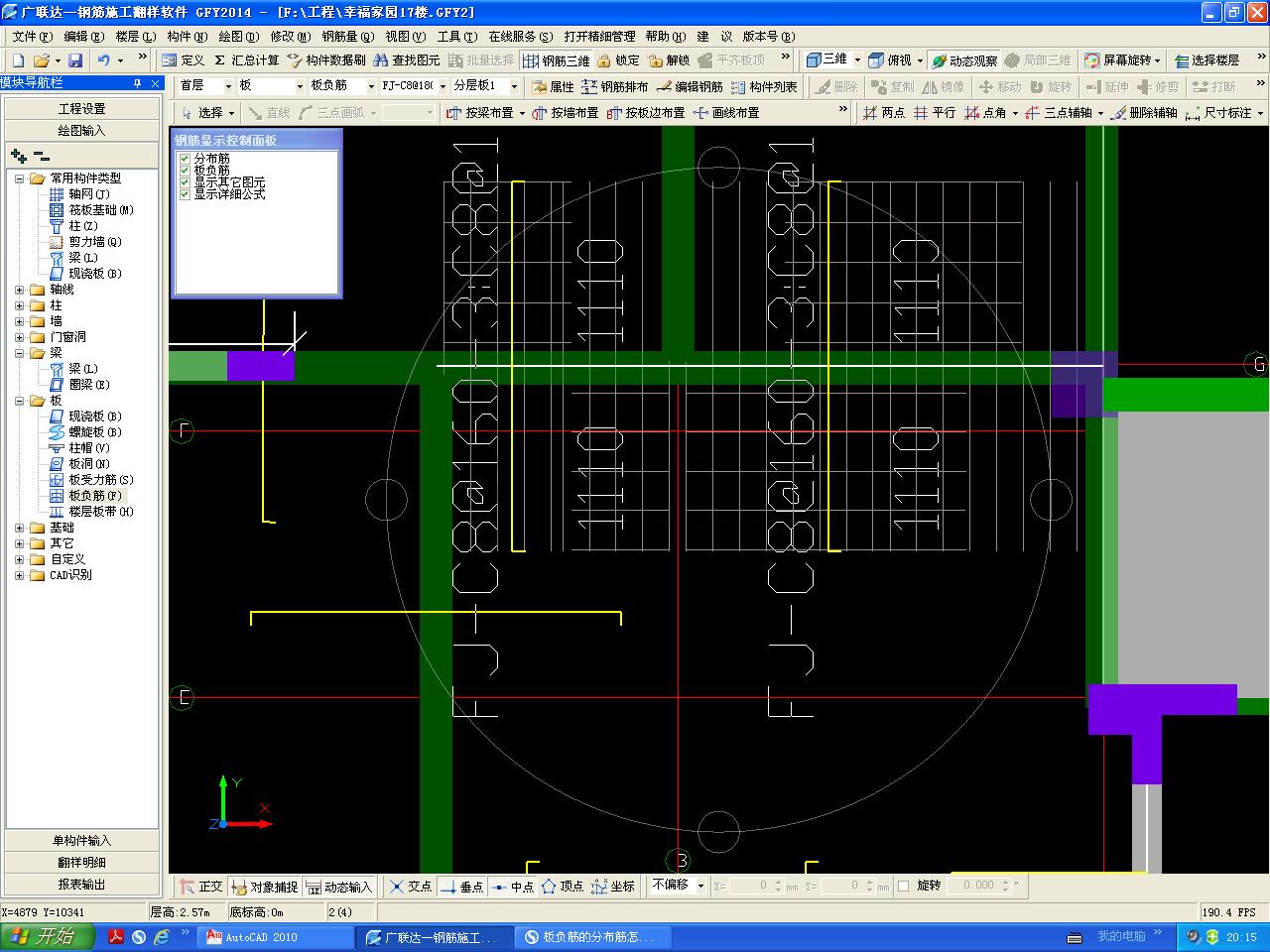Activate 动态观察 orbit tool

[x=964, y=60]
